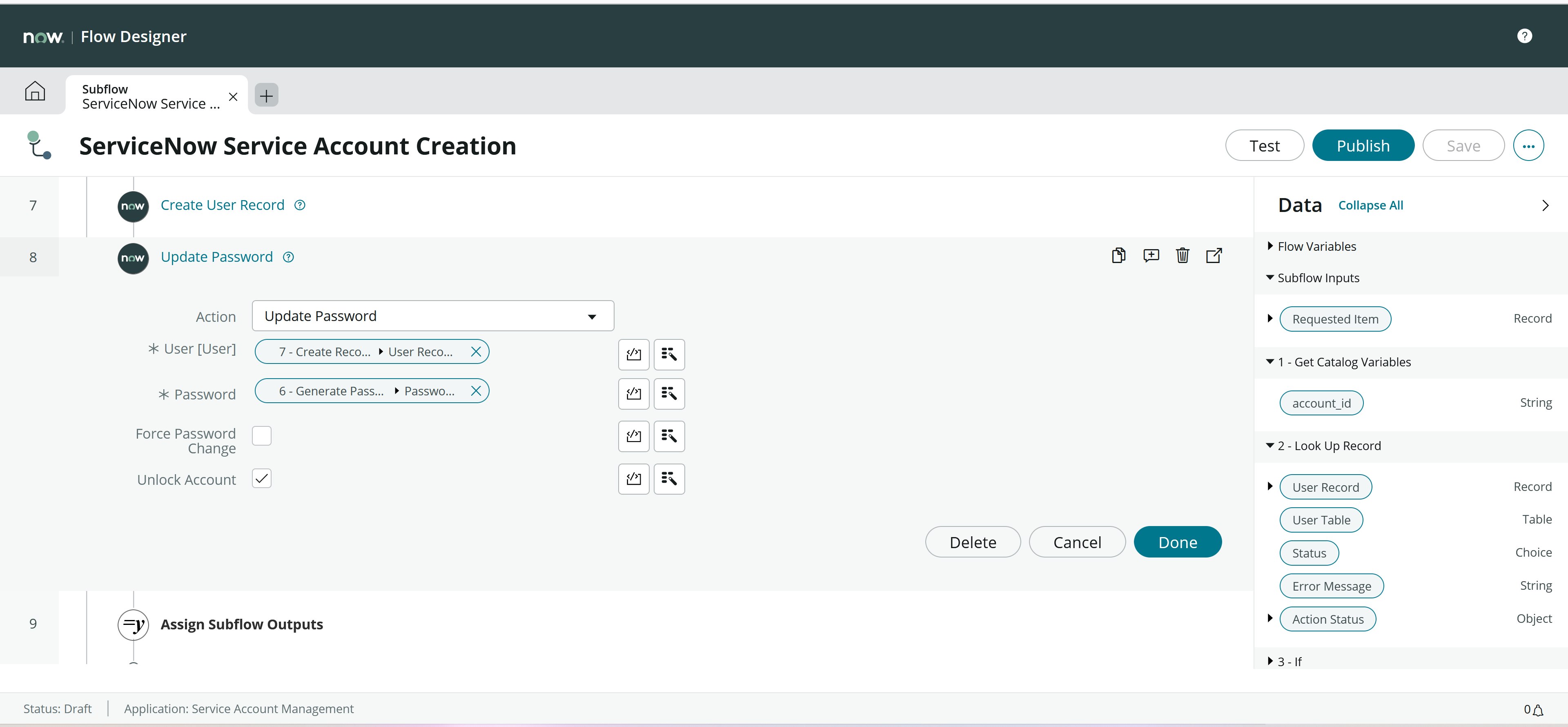The width and height of the screenshot is (1568, 727).
Task: Delete the Update Password action
Action: click(x=1183, y=255)
